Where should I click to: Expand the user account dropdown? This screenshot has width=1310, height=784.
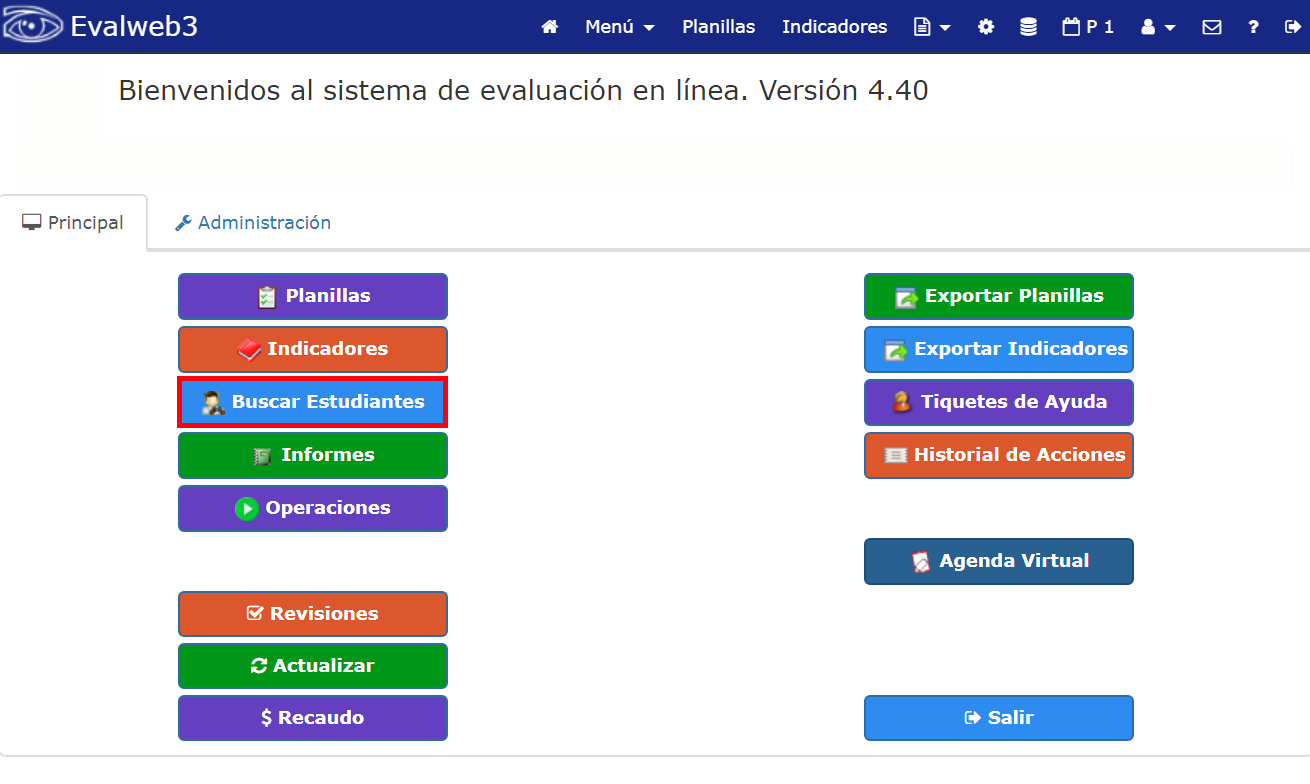pos(1158,27)
